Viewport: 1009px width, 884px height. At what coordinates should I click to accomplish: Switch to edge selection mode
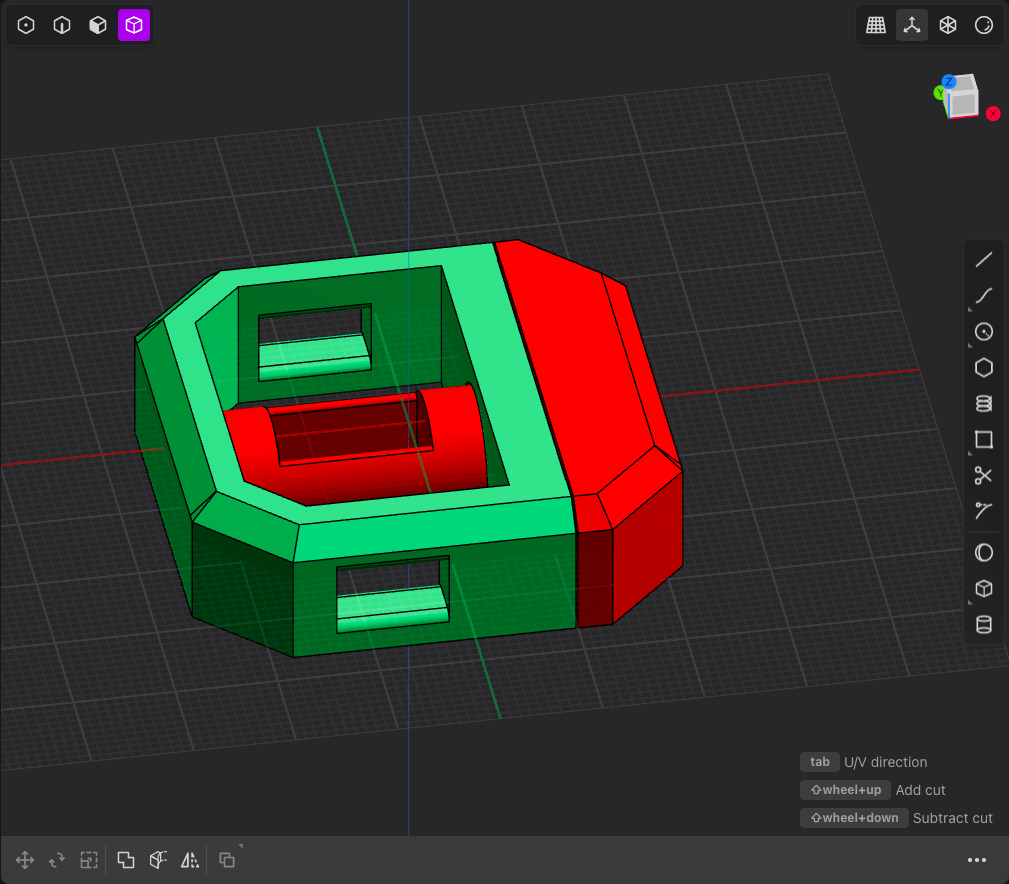62,26
